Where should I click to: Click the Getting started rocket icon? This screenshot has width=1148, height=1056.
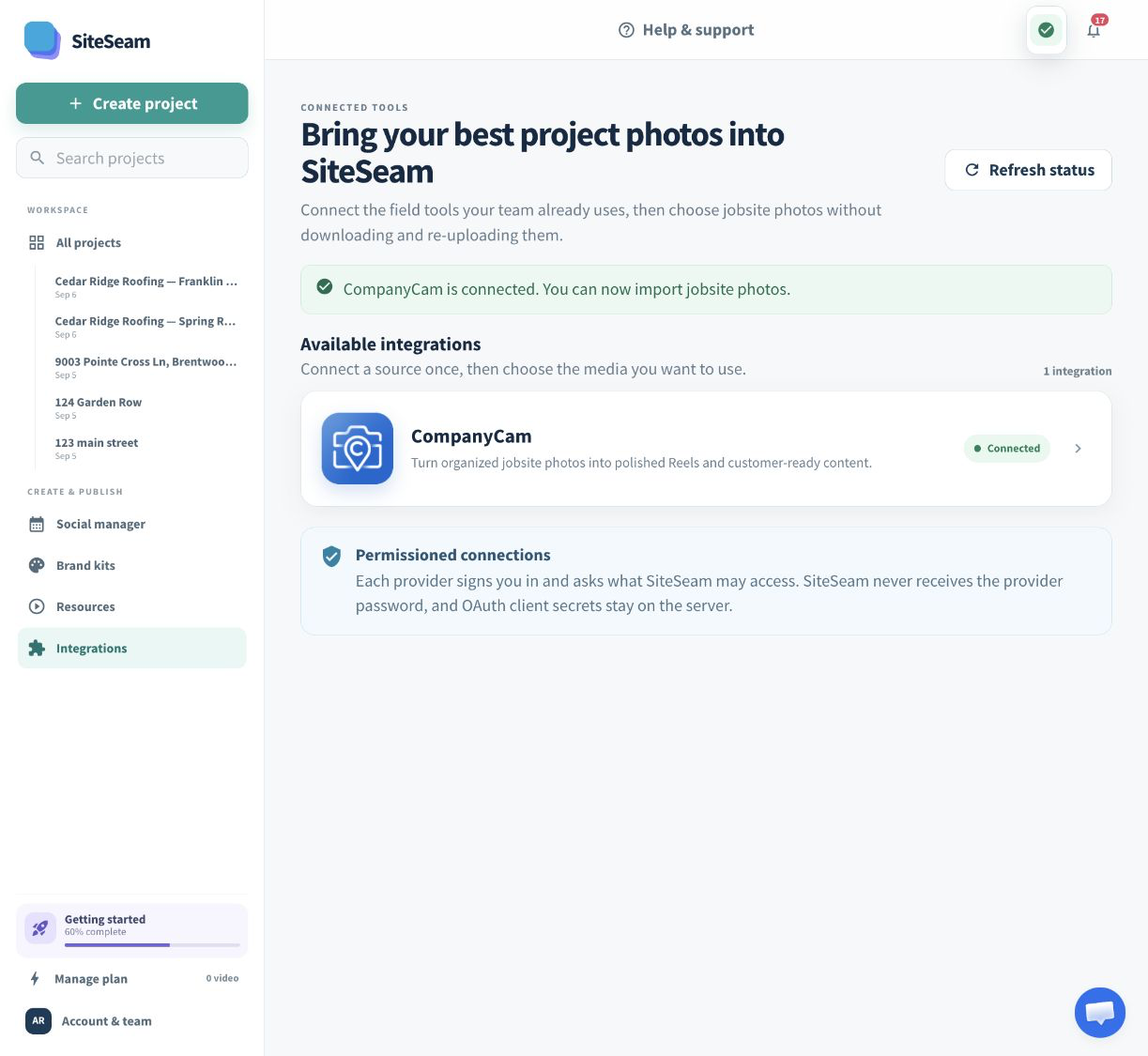coord(40,928)
